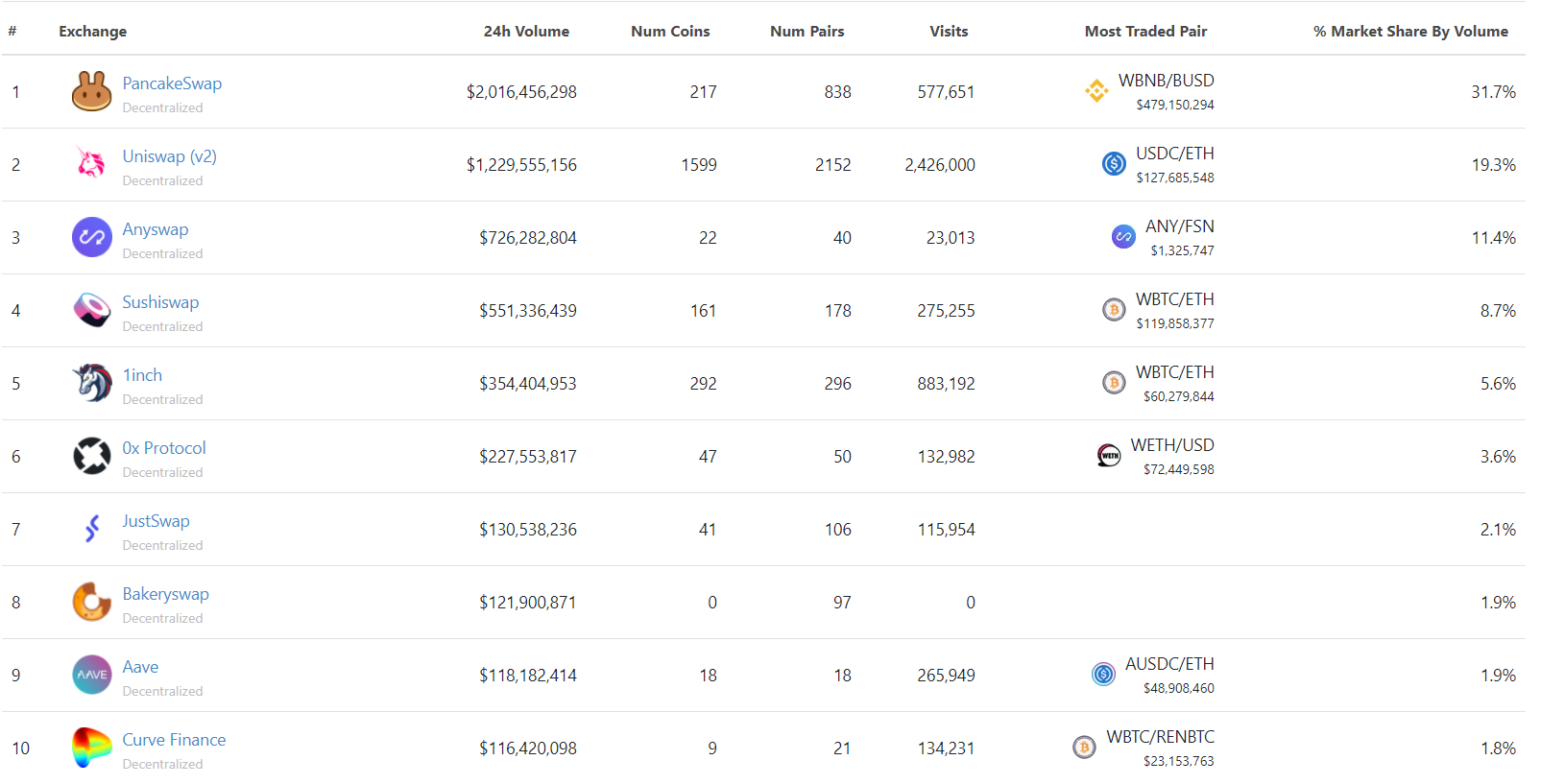Open the Aave exchange link
The image size is (1565, 784).
click(140, 667)
